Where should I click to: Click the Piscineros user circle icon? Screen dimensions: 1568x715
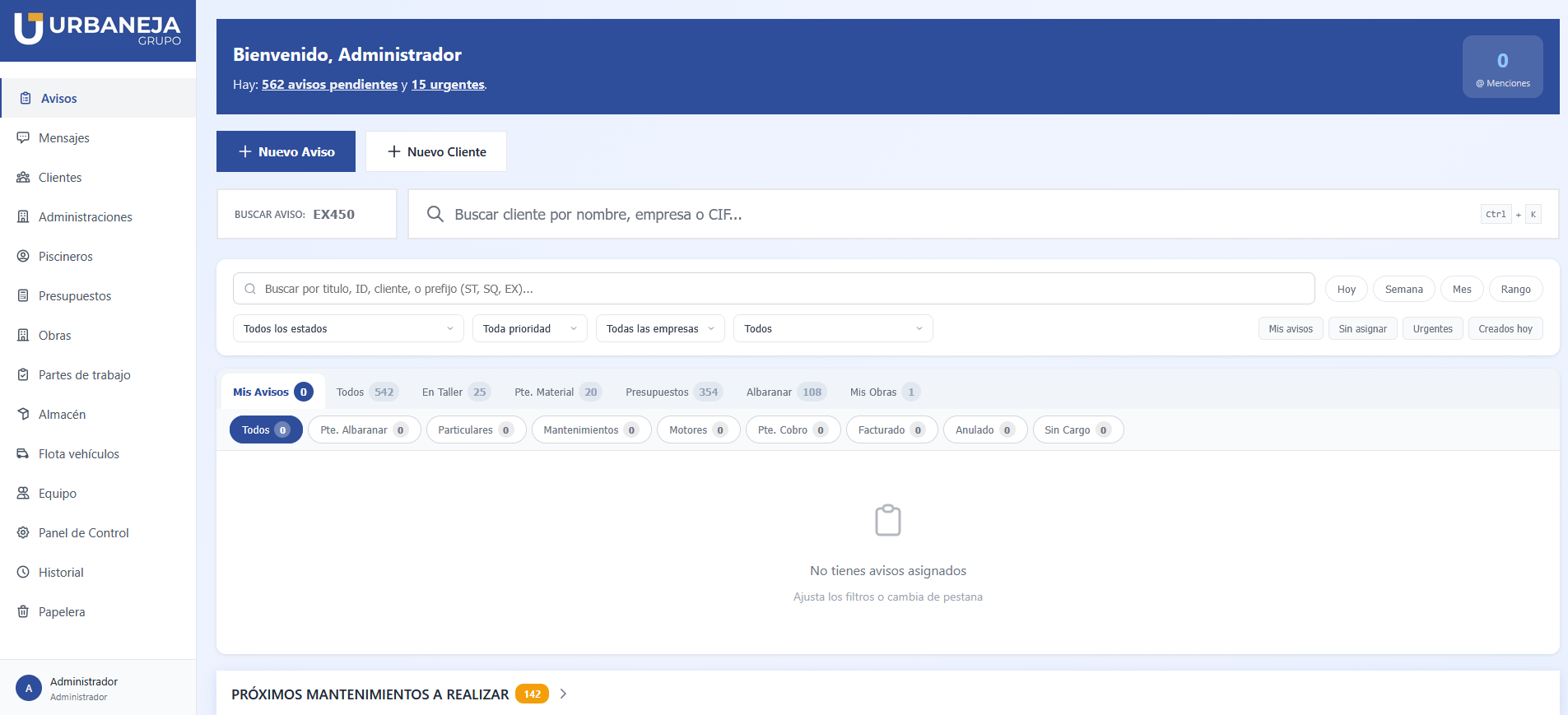coord(23,256)
